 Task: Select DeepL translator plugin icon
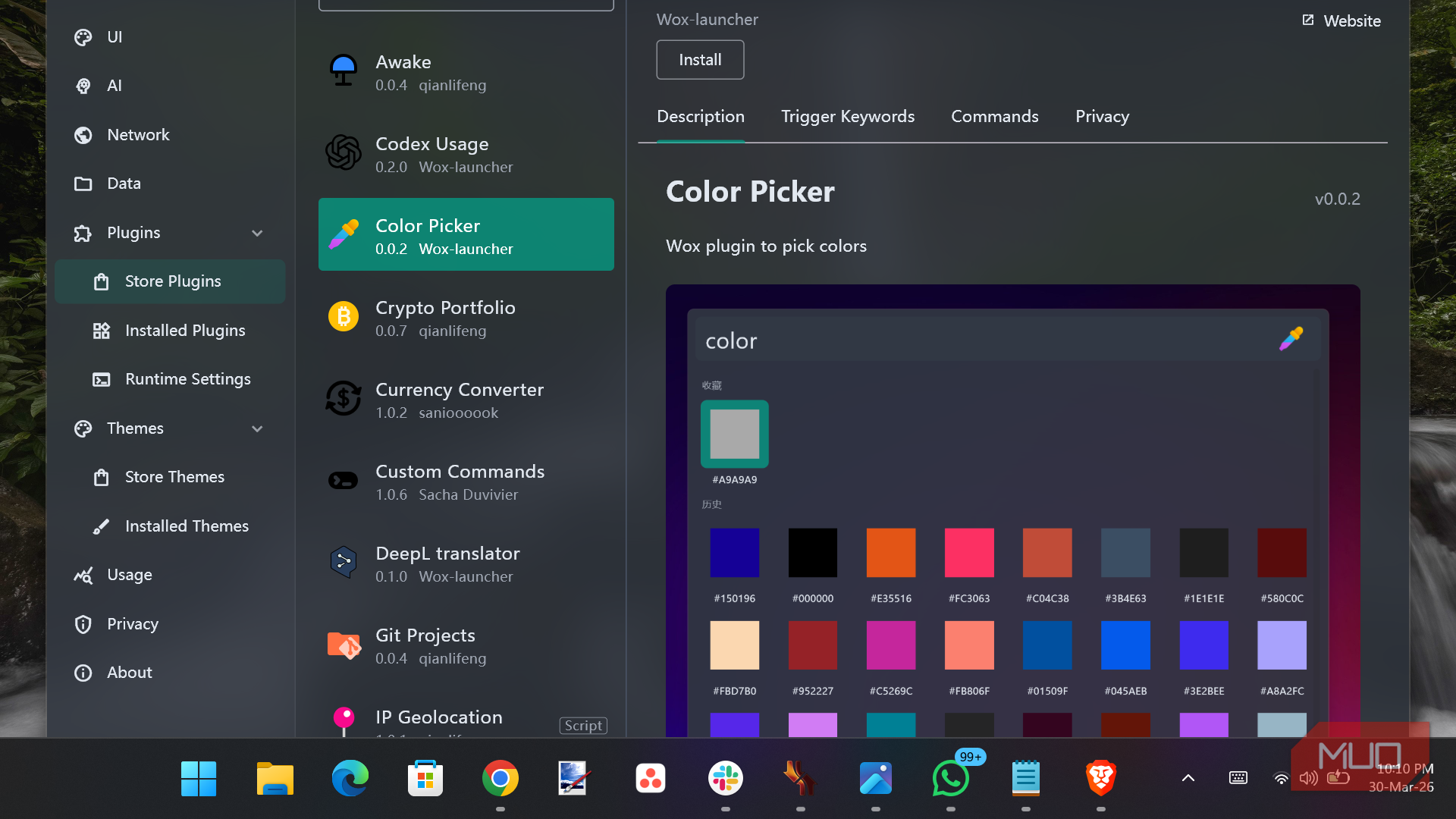tap(344, 562)
